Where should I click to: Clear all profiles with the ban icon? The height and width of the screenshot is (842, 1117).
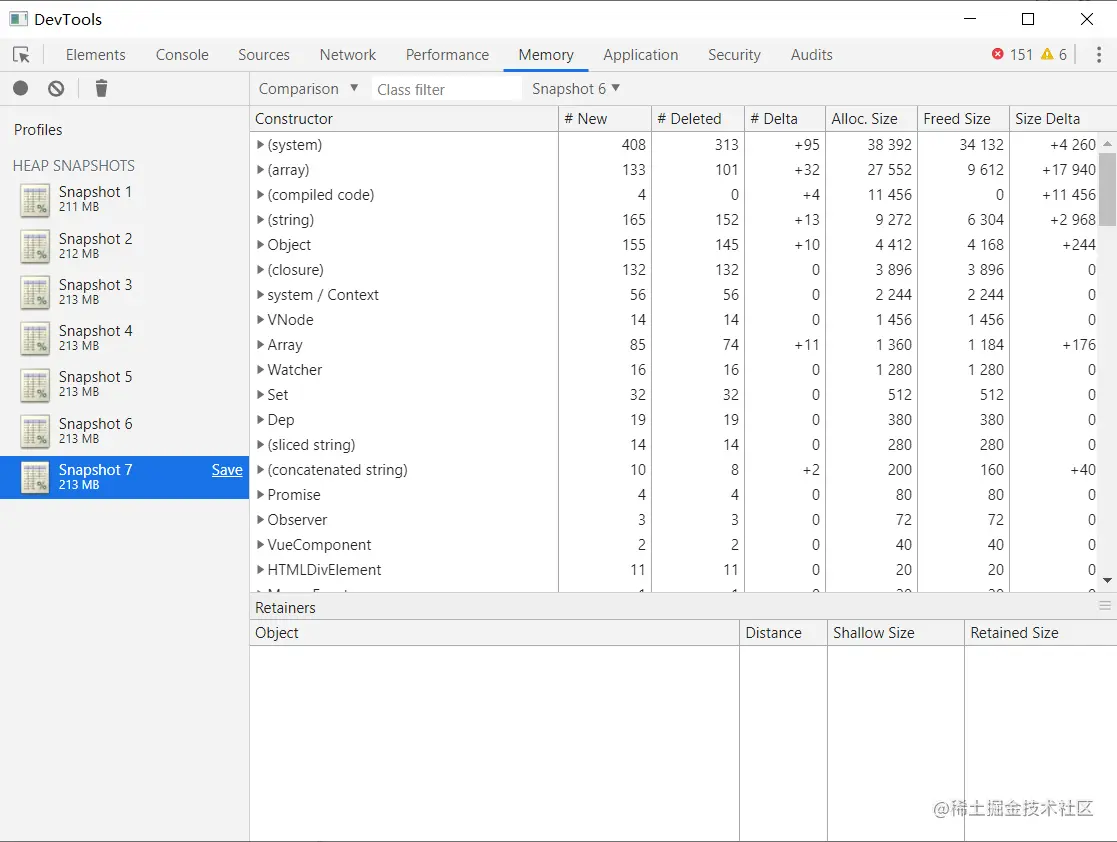click(56, 88)
